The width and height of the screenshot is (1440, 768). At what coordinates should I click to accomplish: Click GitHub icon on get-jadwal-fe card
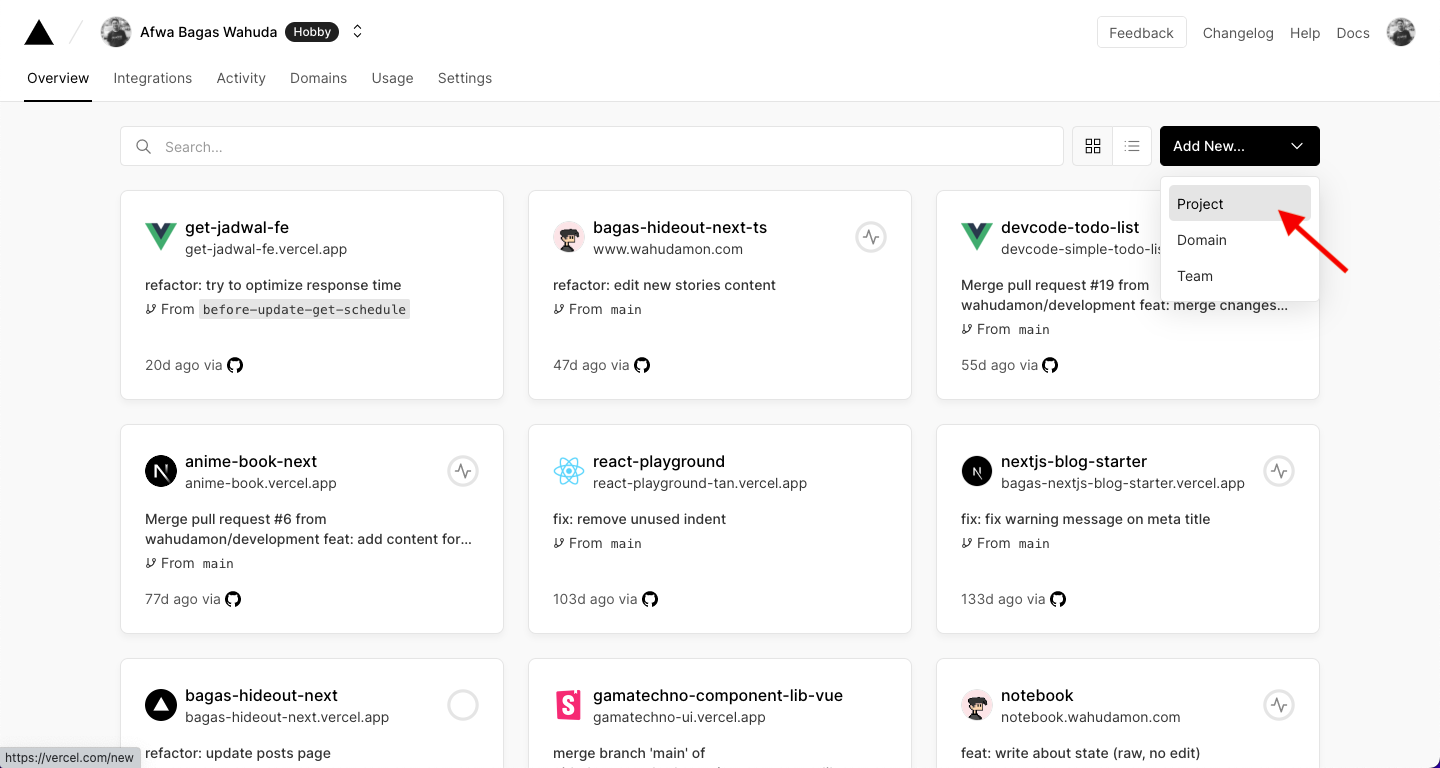[x=235, y=365]
